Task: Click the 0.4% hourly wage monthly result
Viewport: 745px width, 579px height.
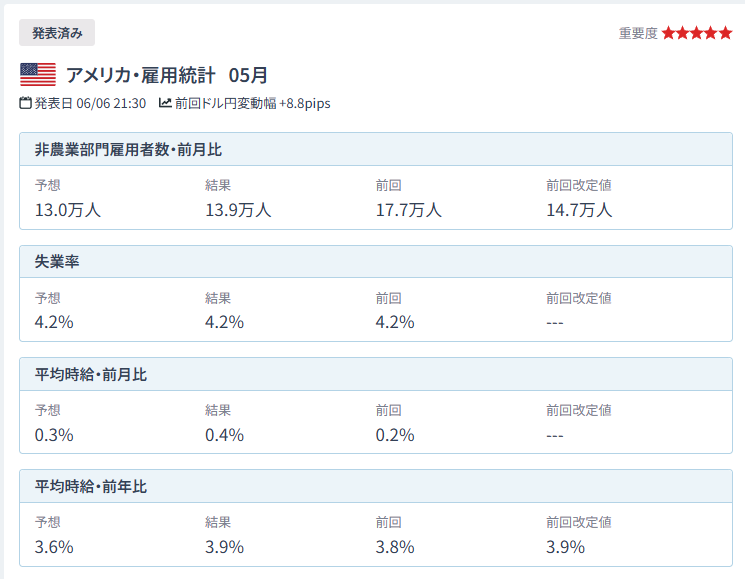Action: coord(224,435)
